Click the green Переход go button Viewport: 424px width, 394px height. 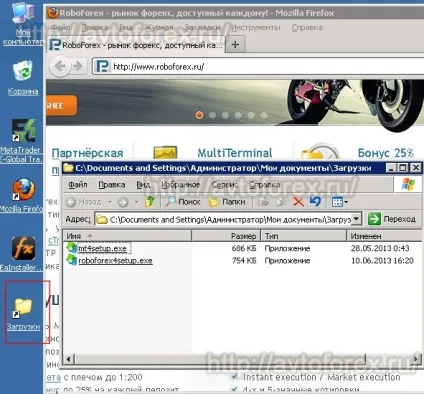(392, 219)
